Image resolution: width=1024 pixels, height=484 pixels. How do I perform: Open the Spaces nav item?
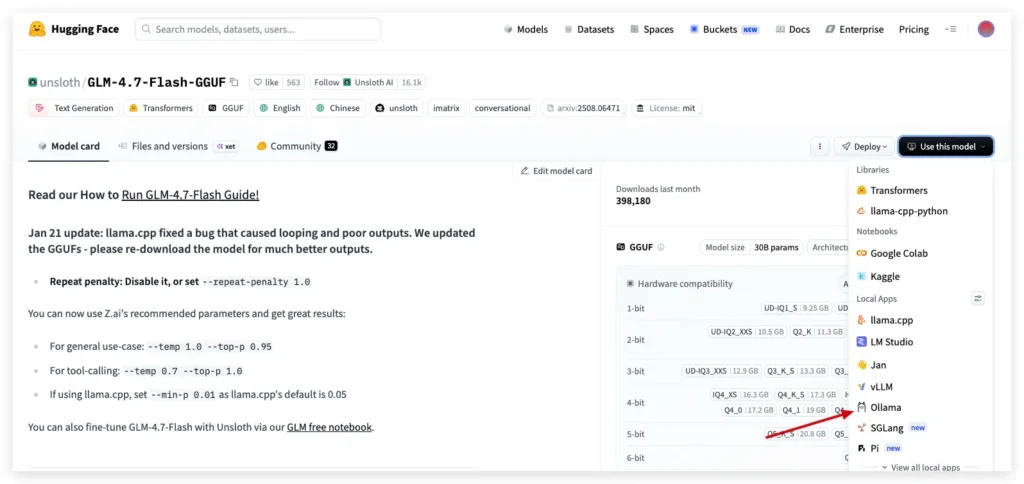652,29
